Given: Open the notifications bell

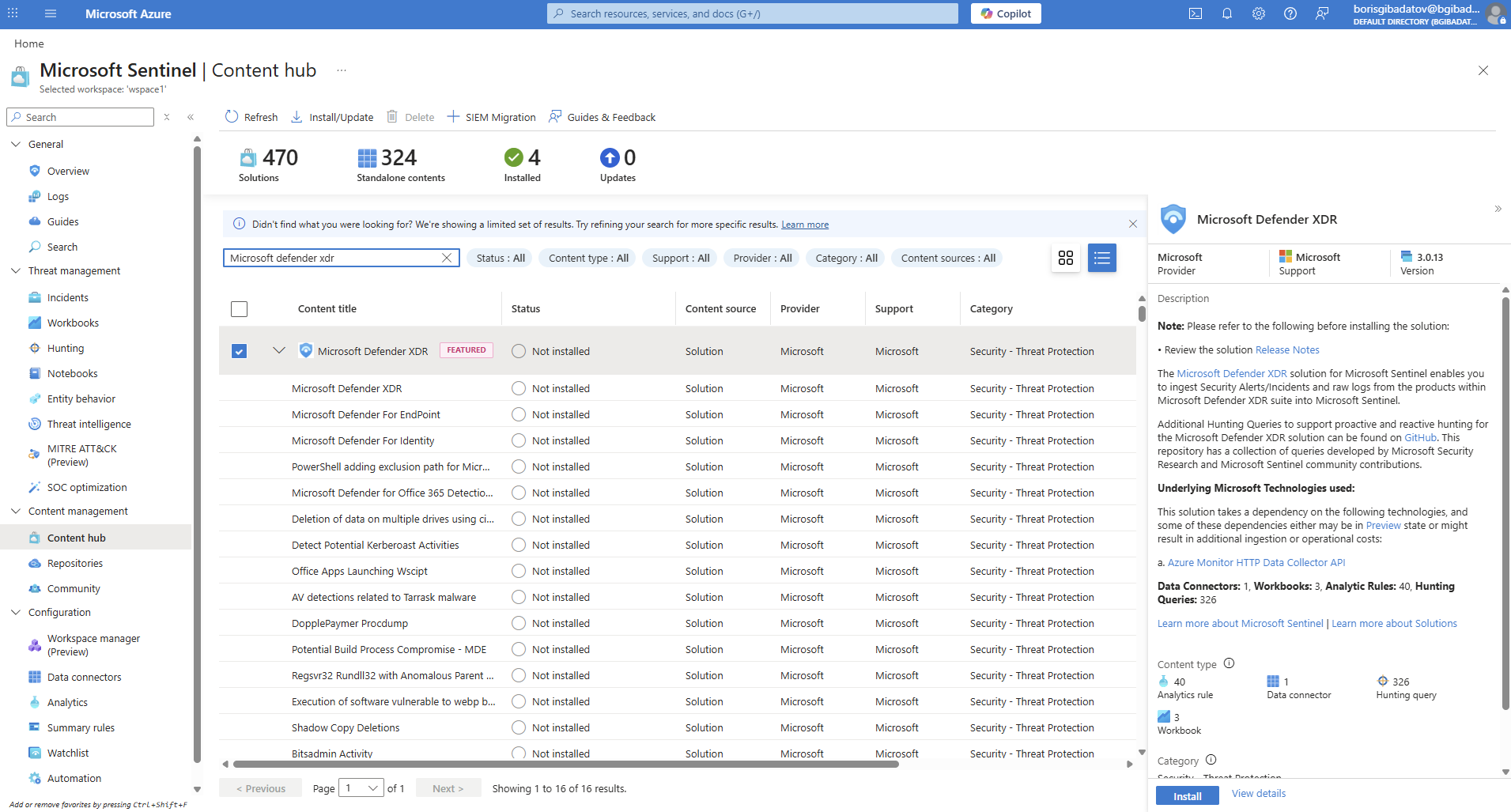Looking at the screenshot, I should point(1227,13).
